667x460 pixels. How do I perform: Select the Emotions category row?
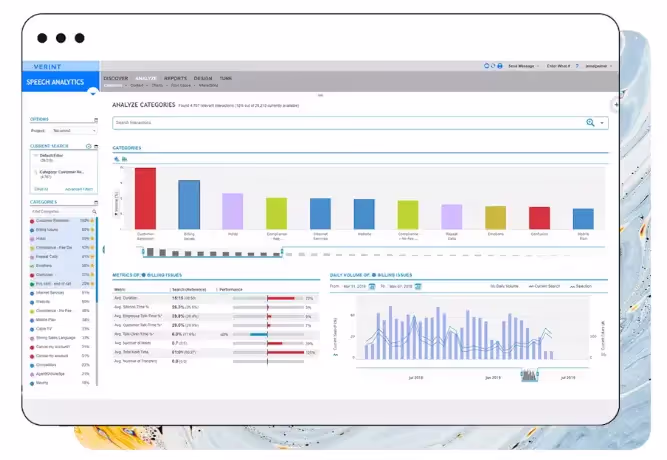(63, 266)
